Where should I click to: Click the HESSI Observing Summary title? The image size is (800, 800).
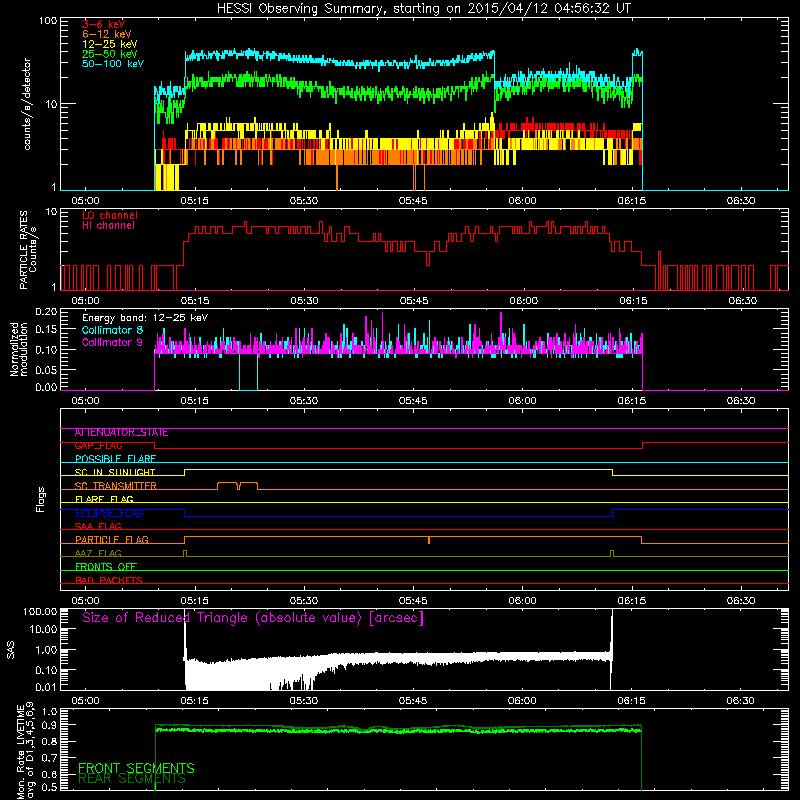click(424, 9)
